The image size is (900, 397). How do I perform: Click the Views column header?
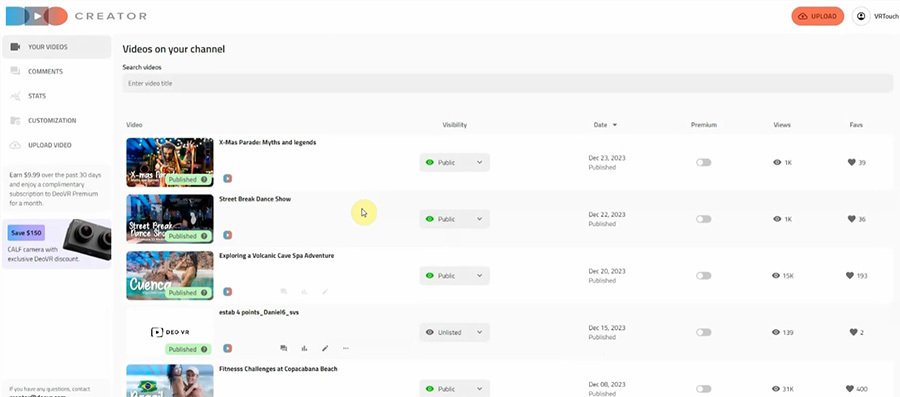coord(782,124)
